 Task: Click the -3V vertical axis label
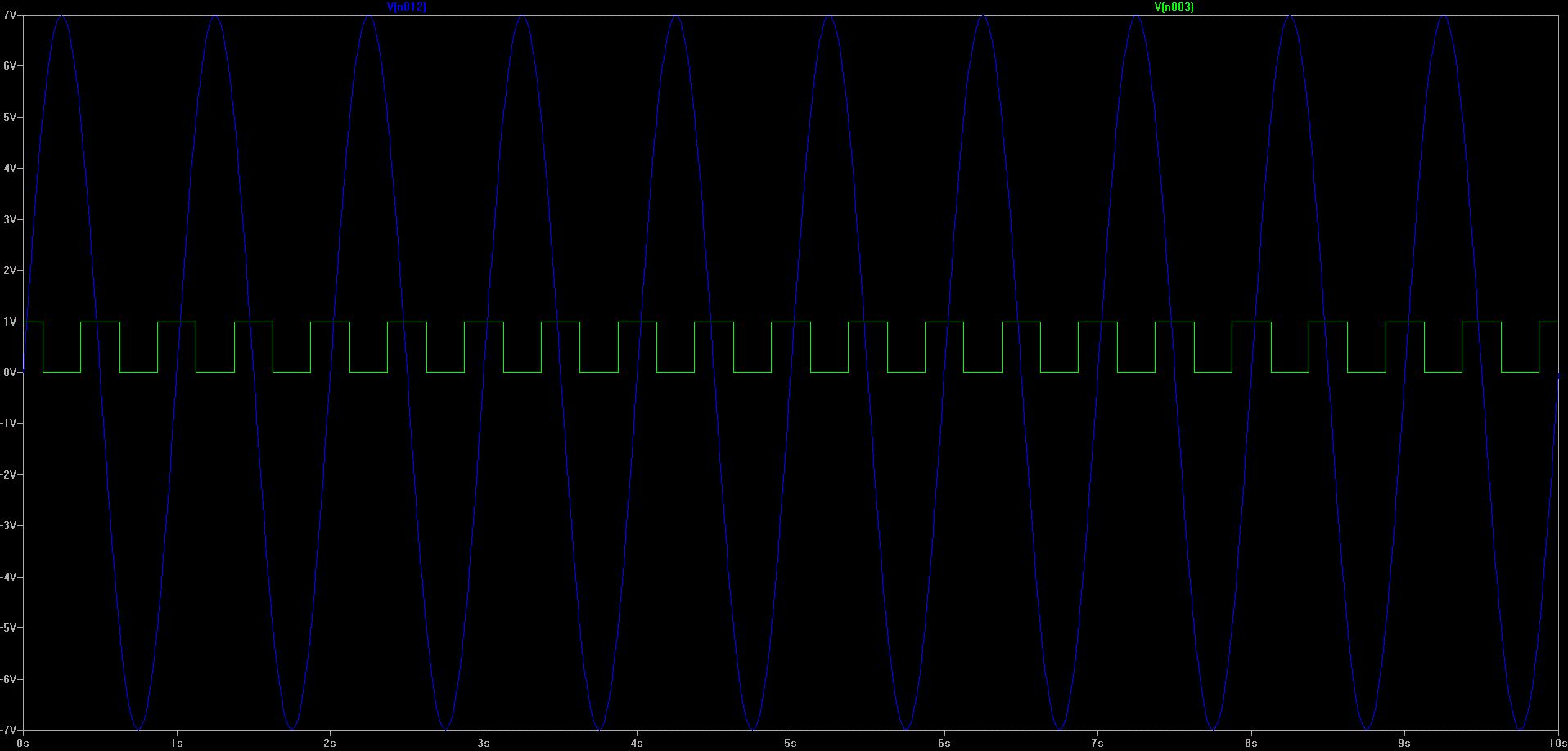(9, 526)
